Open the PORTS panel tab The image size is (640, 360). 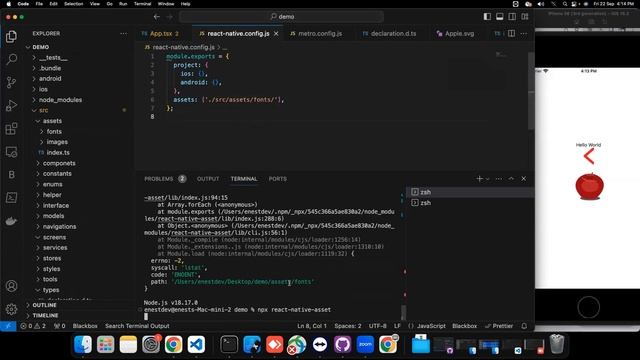pos(278,179)
